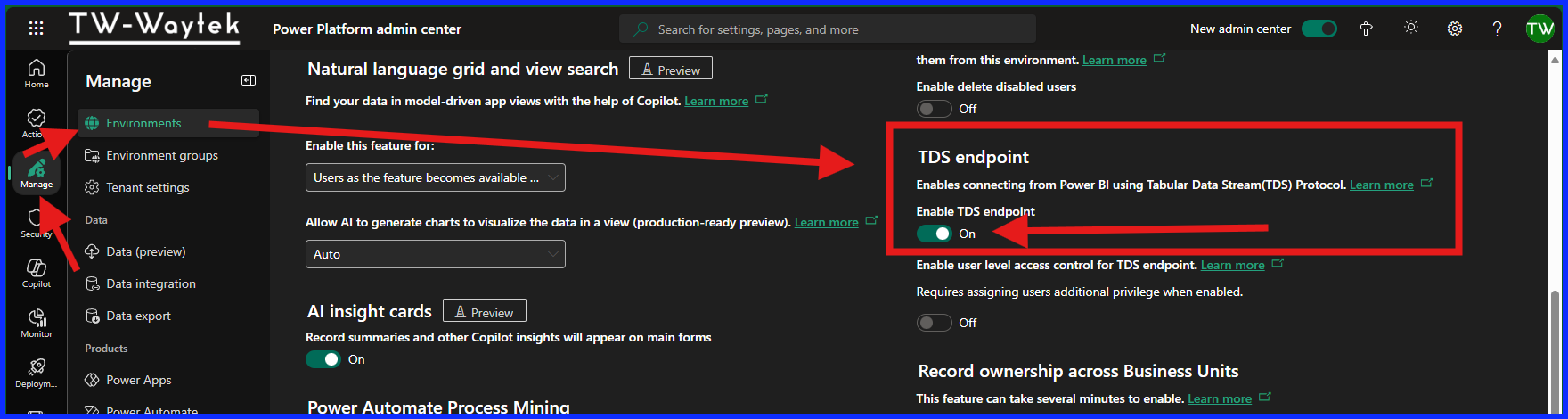Screen dimensions: 1568x419
Task: Open Monitor section in left rail
Action: click(x=37, y=323)
